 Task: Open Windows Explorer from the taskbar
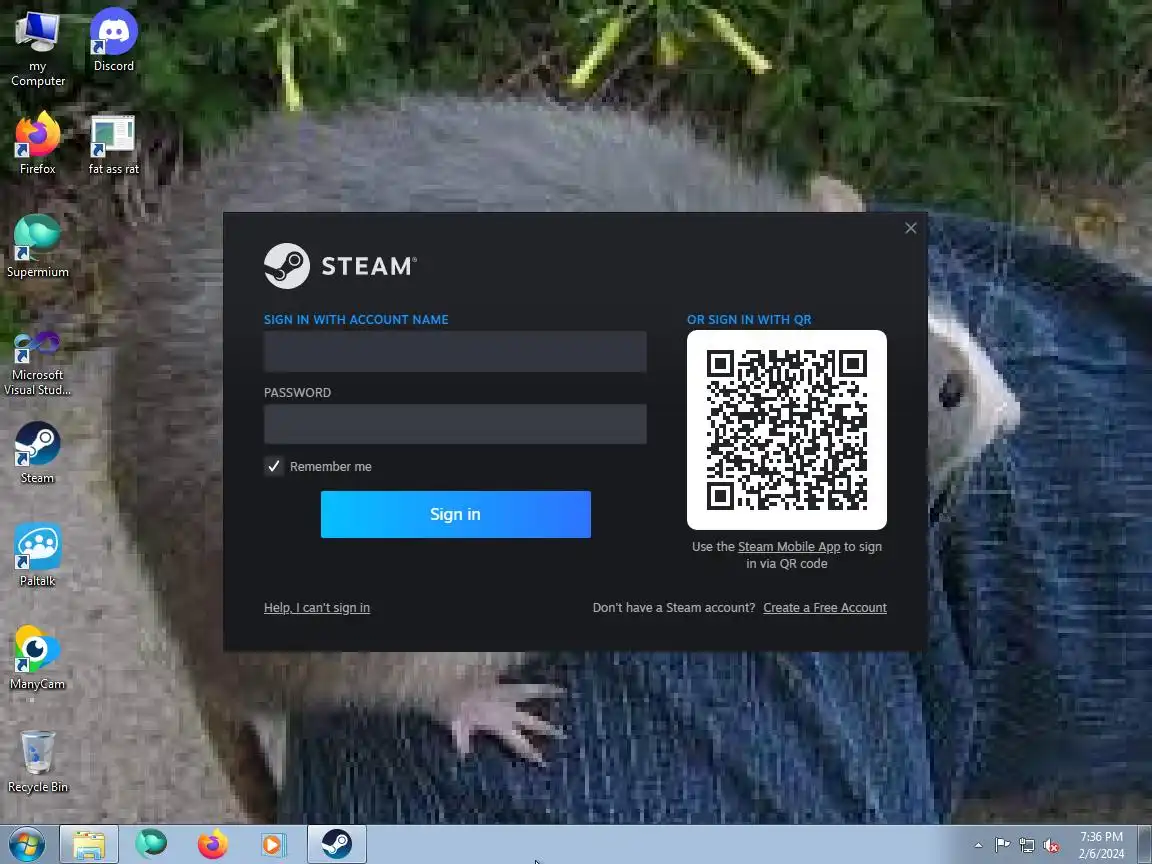[x=88, y=844]
